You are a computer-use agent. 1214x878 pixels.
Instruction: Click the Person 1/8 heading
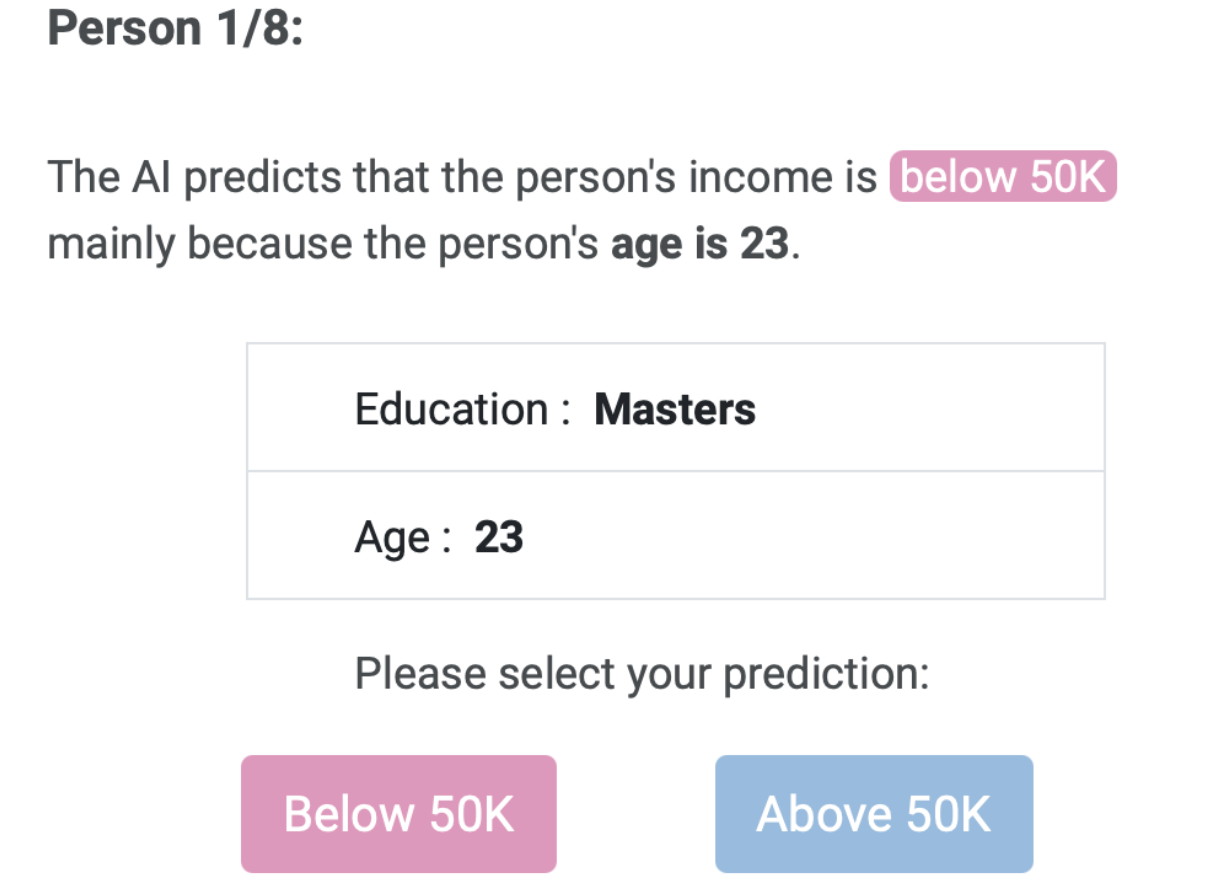tap(174, 28)
